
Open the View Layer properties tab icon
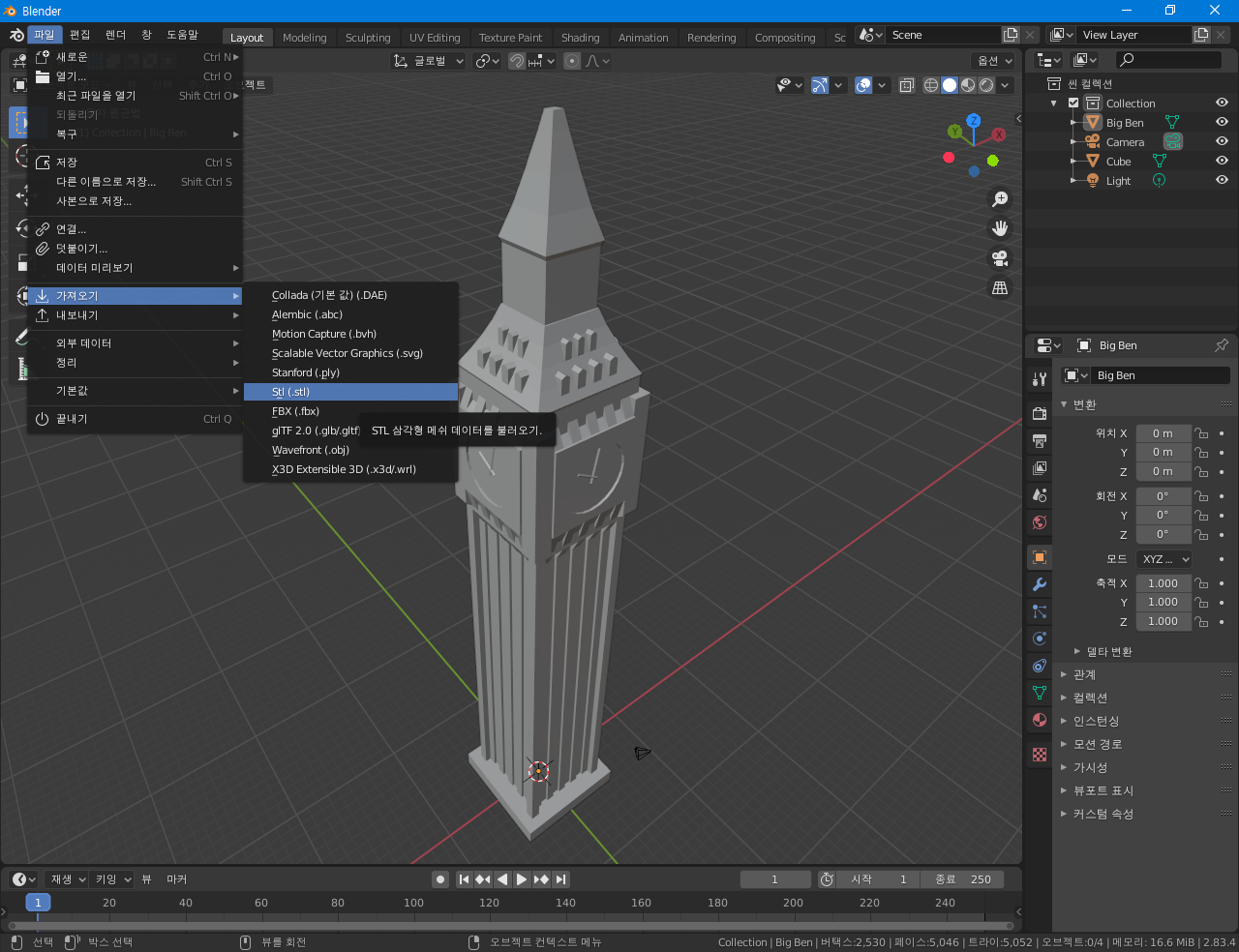click(1040, 468)
